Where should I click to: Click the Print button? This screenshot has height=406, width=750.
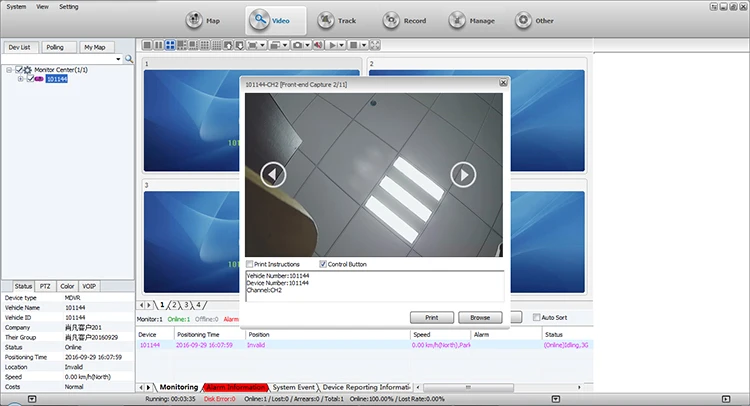tap(432, 317)
